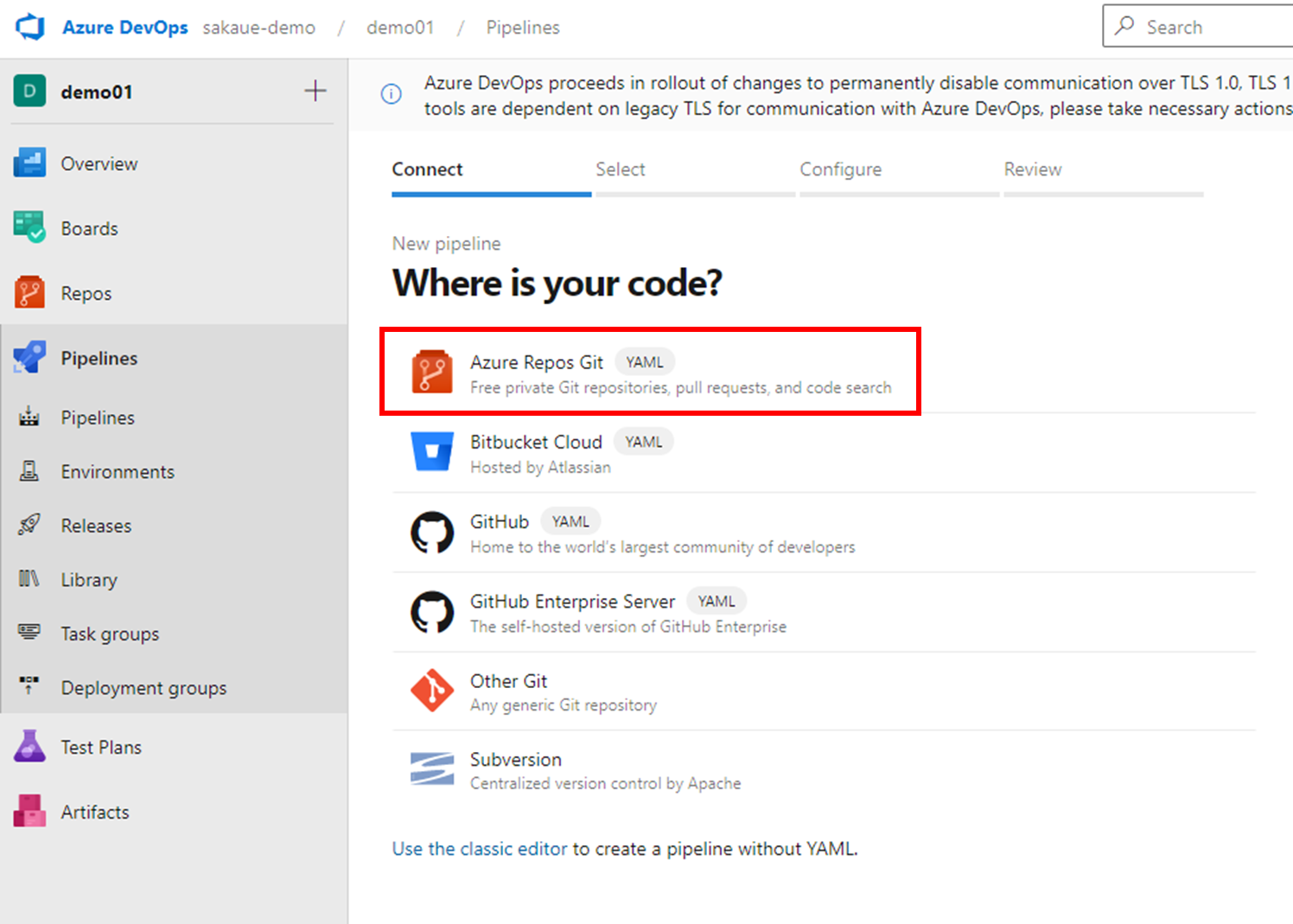Click the Library books icon
1293x924 pixels.
point(29,579)
